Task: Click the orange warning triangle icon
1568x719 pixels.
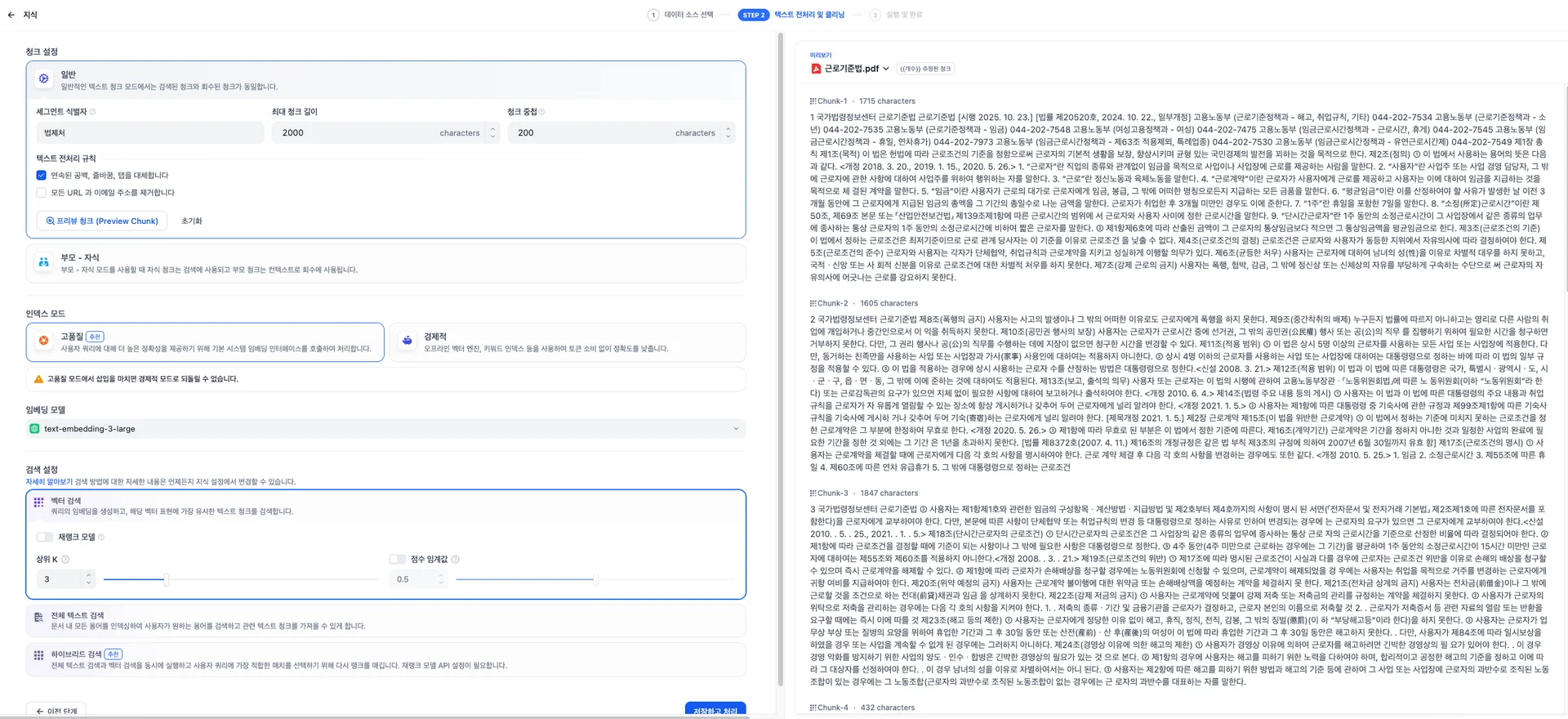Action: tap(38, 379)
